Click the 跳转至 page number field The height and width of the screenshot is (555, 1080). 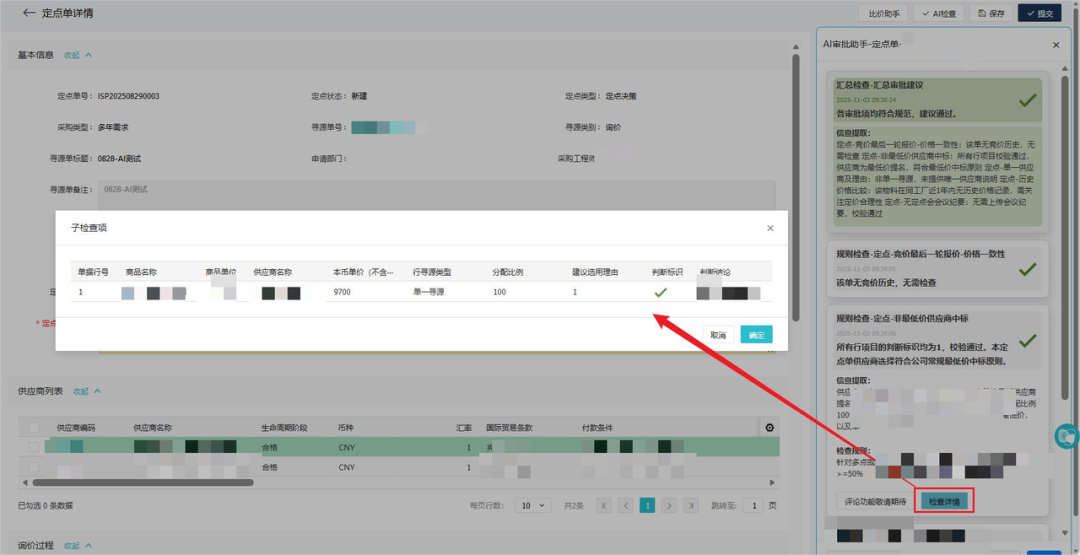(756, 506)
